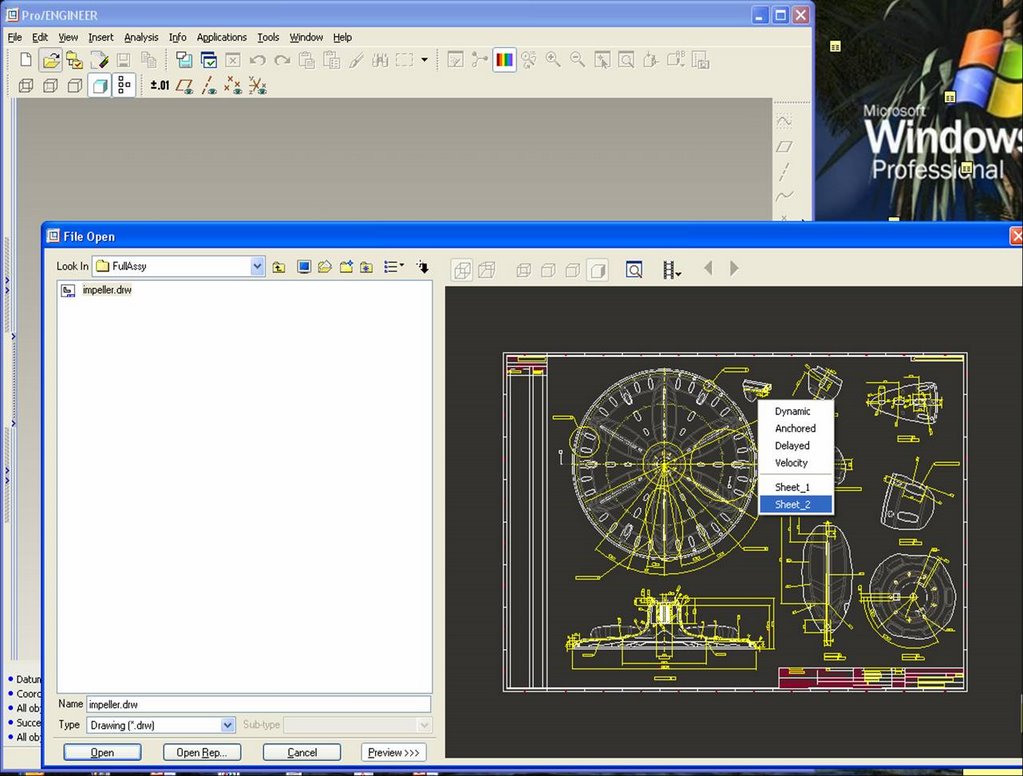Toggle datum points visibility
This screenshot has height=776, width=1023.
[233, 85]
